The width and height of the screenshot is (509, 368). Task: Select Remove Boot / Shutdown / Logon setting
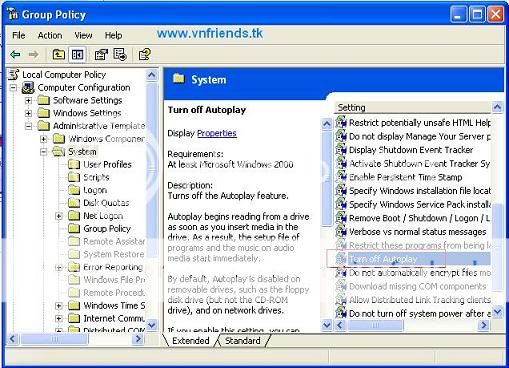(413, 218)
